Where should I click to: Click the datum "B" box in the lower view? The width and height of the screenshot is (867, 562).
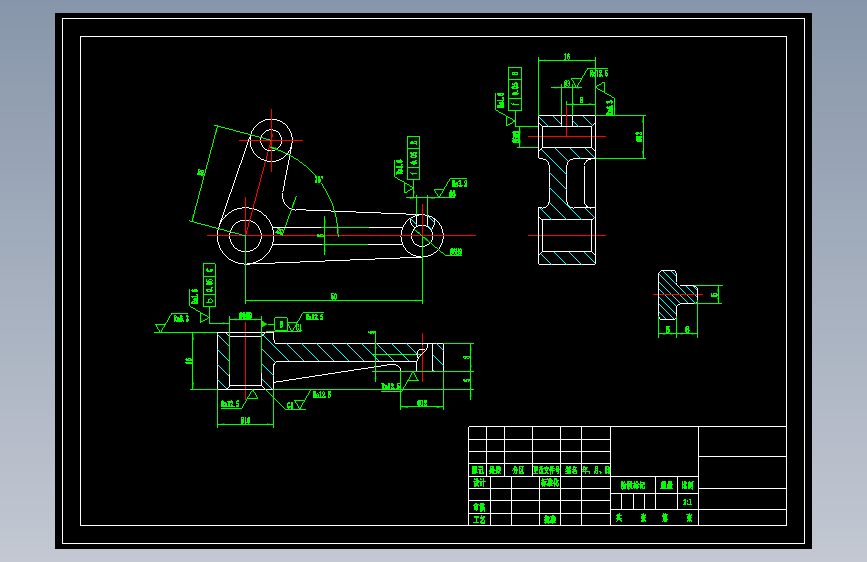click(x=281, y=324)
